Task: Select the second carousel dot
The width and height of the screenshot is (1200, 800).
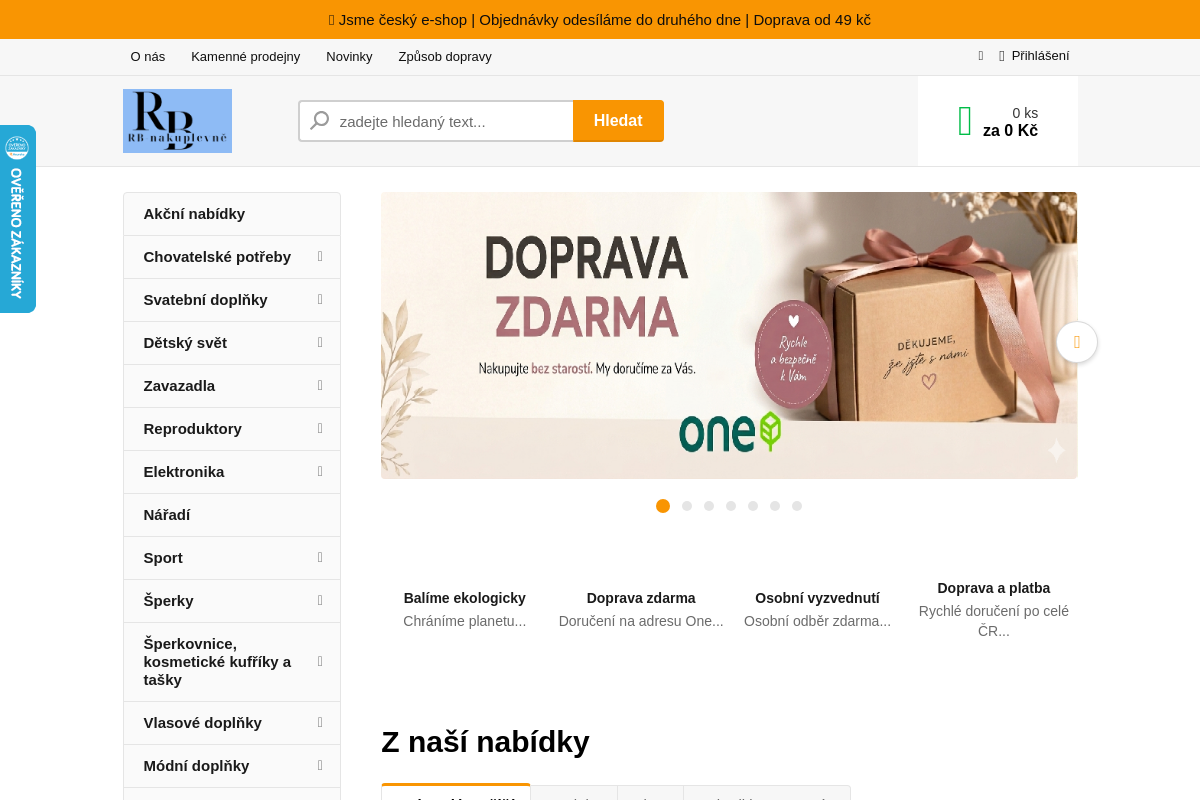Action: (687, 506)
